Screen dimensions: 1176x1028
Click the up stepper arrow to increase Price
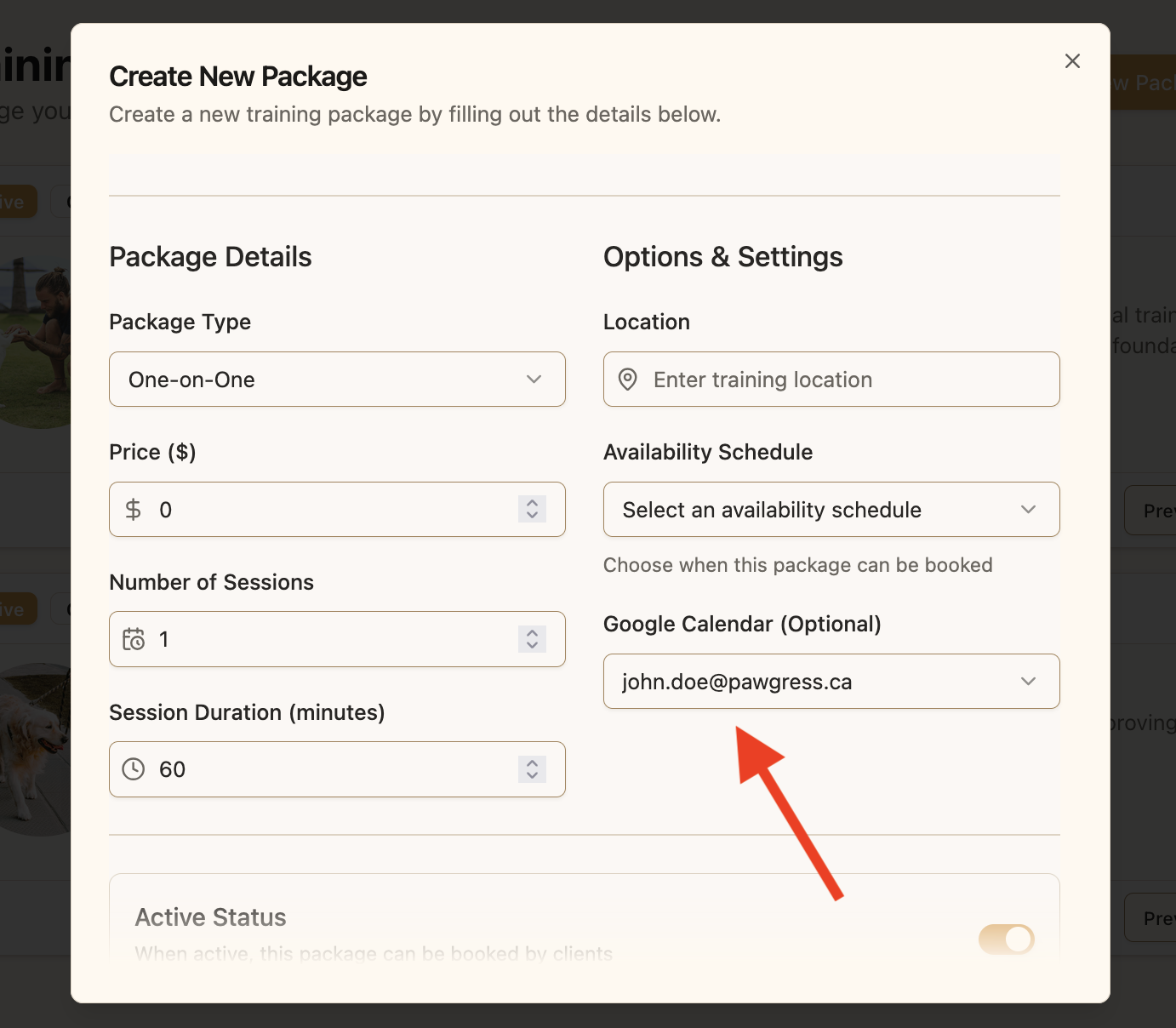(532, 503)
